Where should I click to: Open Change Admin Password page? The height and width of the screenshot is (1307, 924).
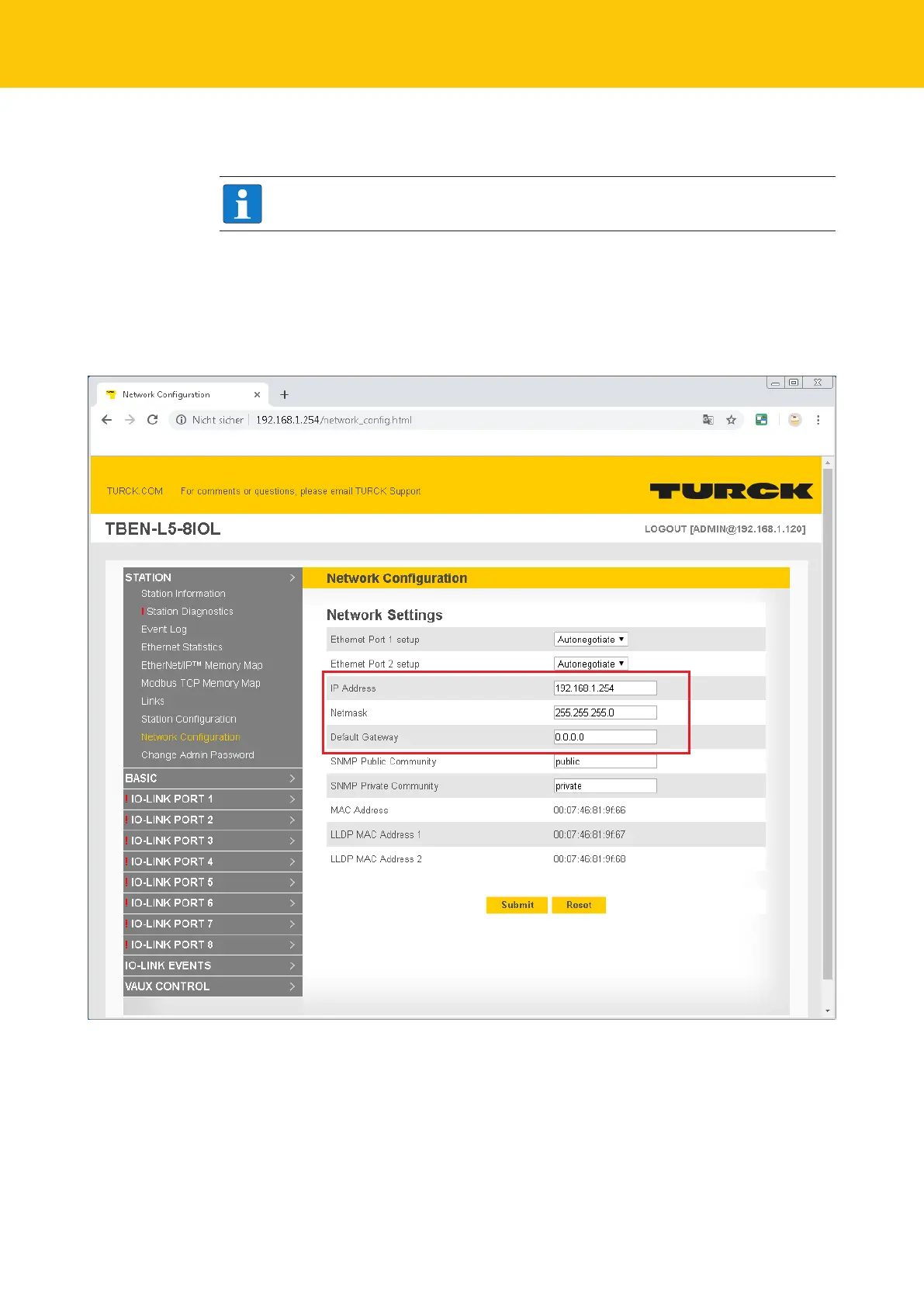pyautogui.click(x=198, y=755)
